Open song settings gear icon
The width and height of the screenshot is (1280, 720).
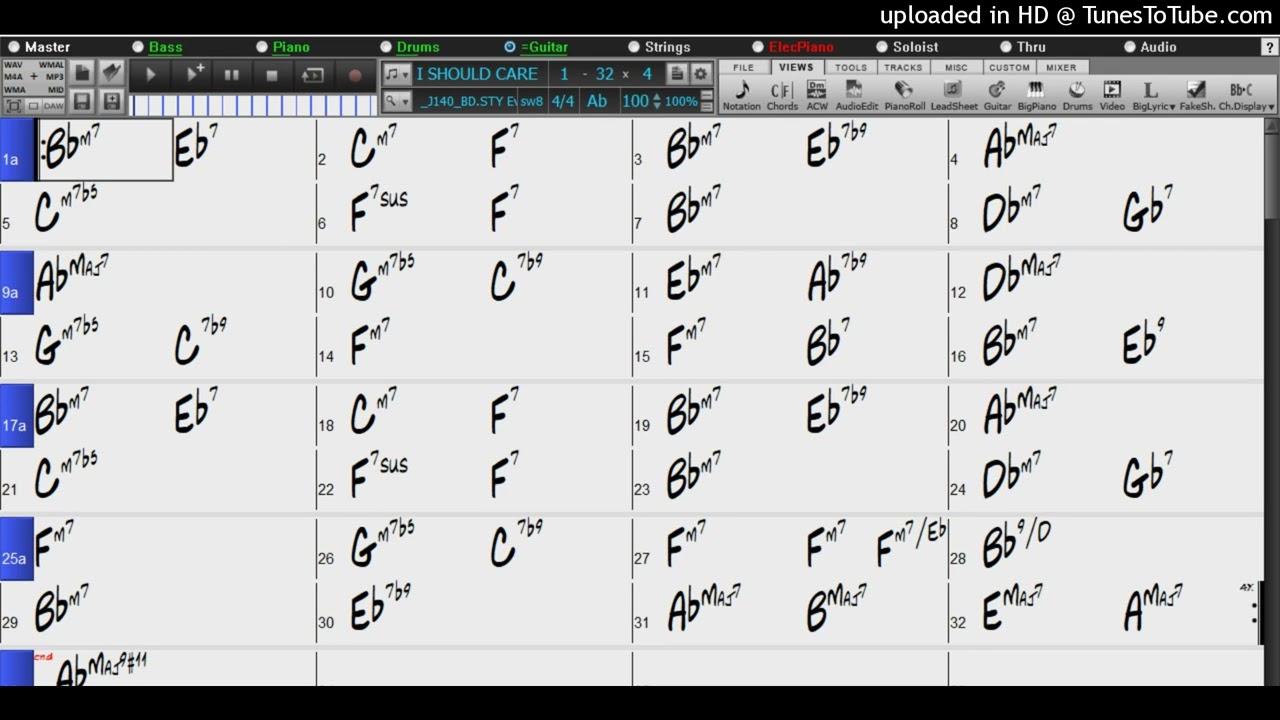click(x=700, y=74)
